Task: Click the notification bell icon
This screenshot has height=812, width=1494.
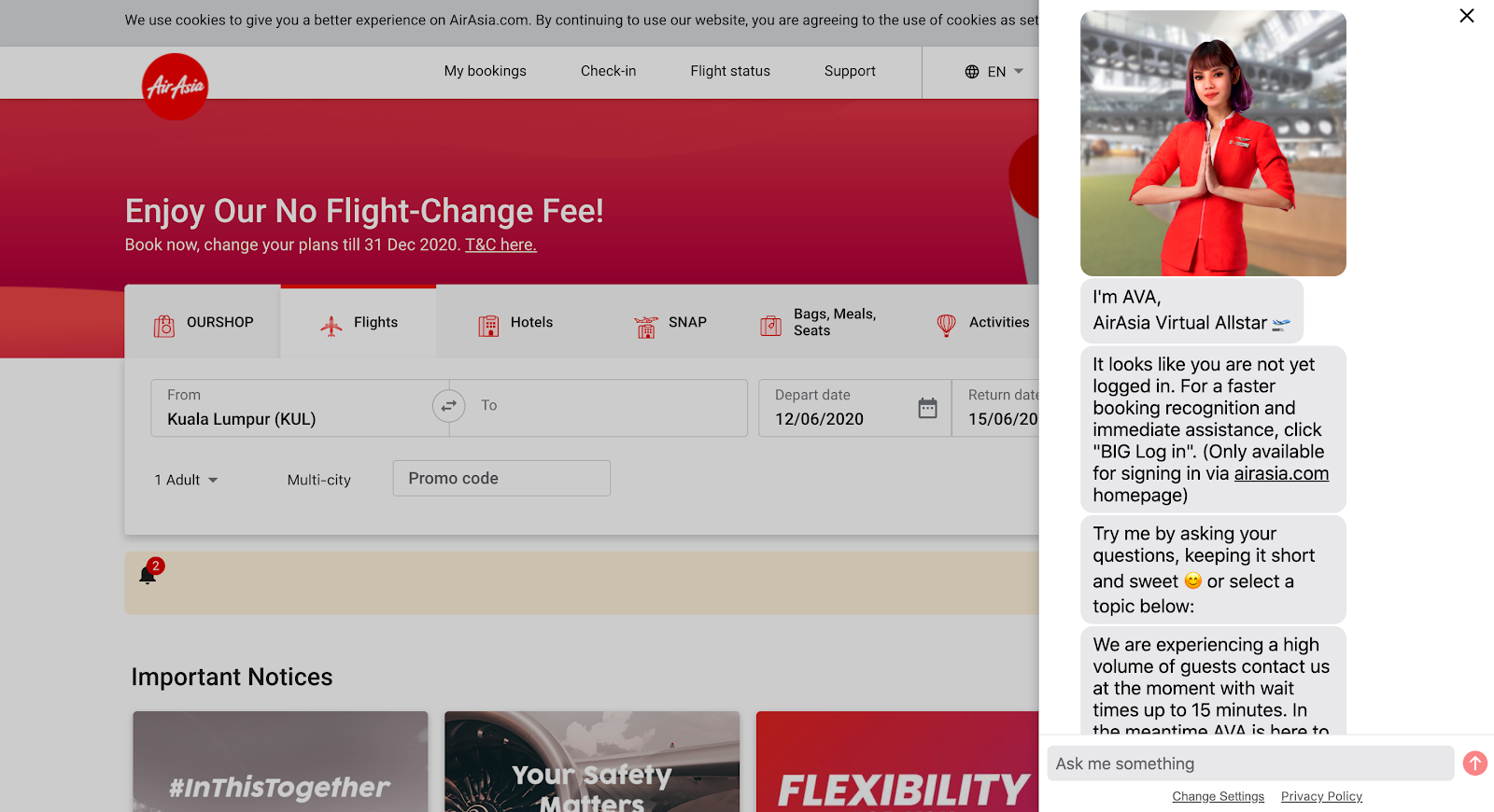Action: pos(148,574)
